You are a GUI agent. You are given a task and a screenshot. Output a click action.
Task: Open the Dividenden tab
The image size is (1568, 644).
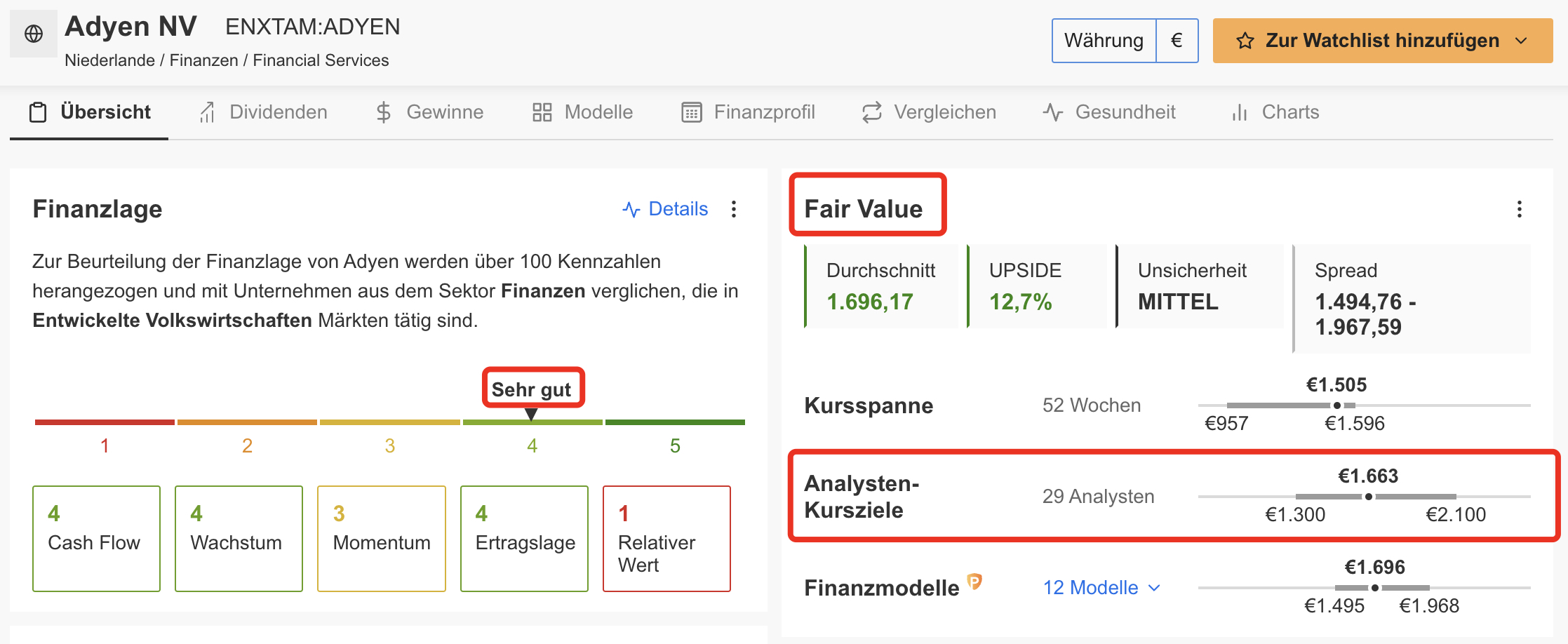tap(263, 112)
